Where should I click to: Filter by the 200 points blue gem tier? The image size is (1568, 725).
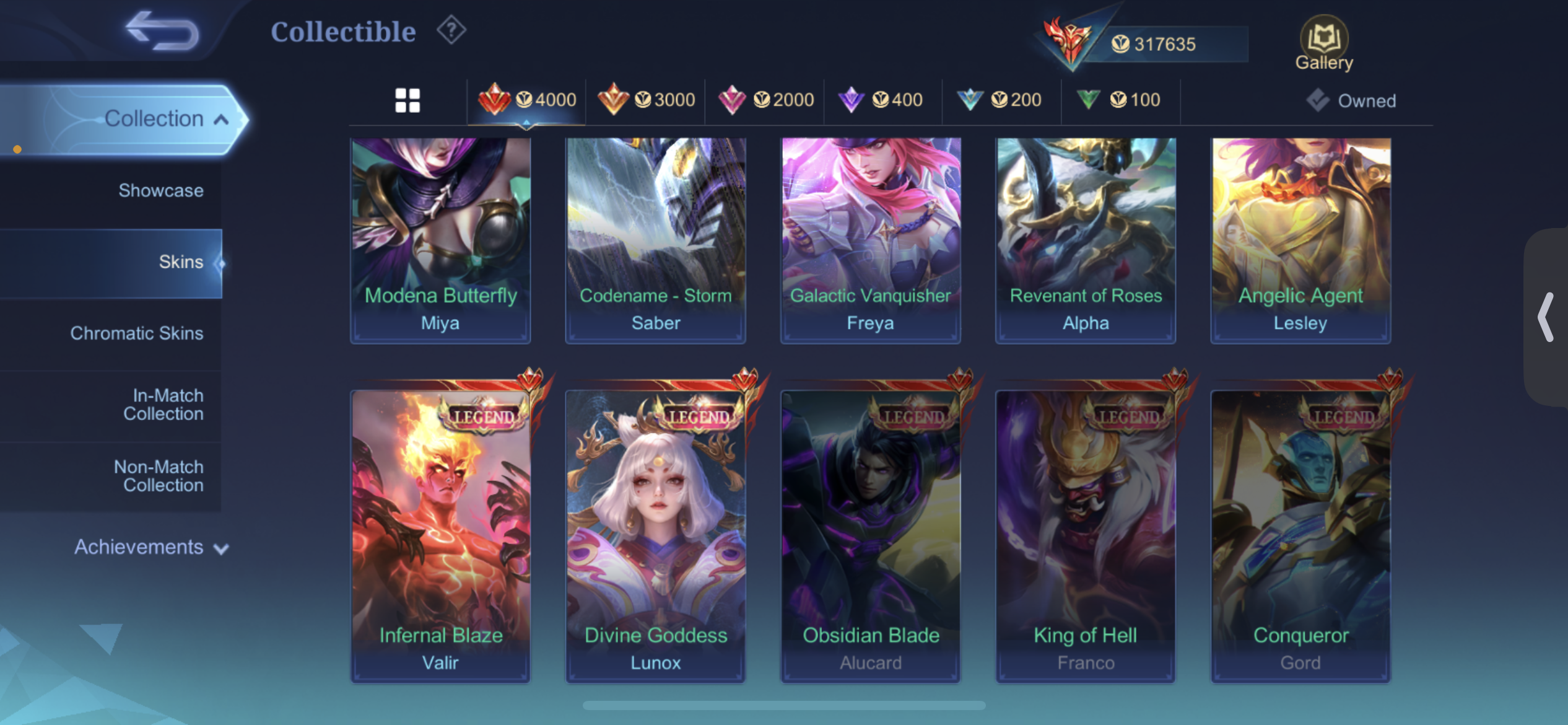pyautogui.click(x=1000, y=100)
